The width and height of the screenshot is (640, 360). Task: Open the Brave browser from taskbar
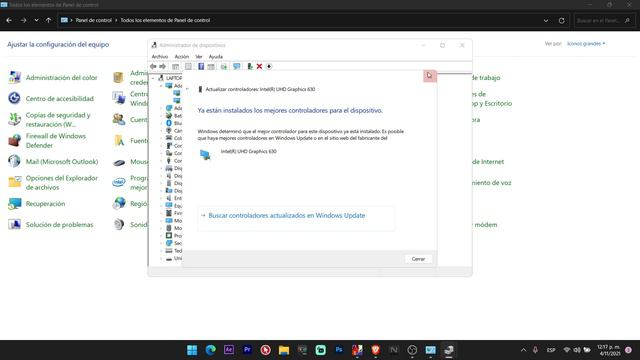376,350
